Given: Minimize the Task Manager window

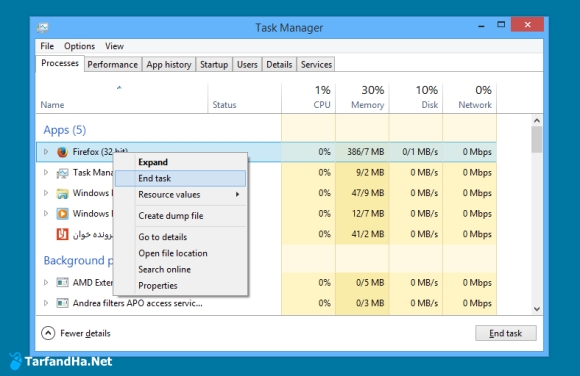Looking at the screenshot, I should coord(481,26).
